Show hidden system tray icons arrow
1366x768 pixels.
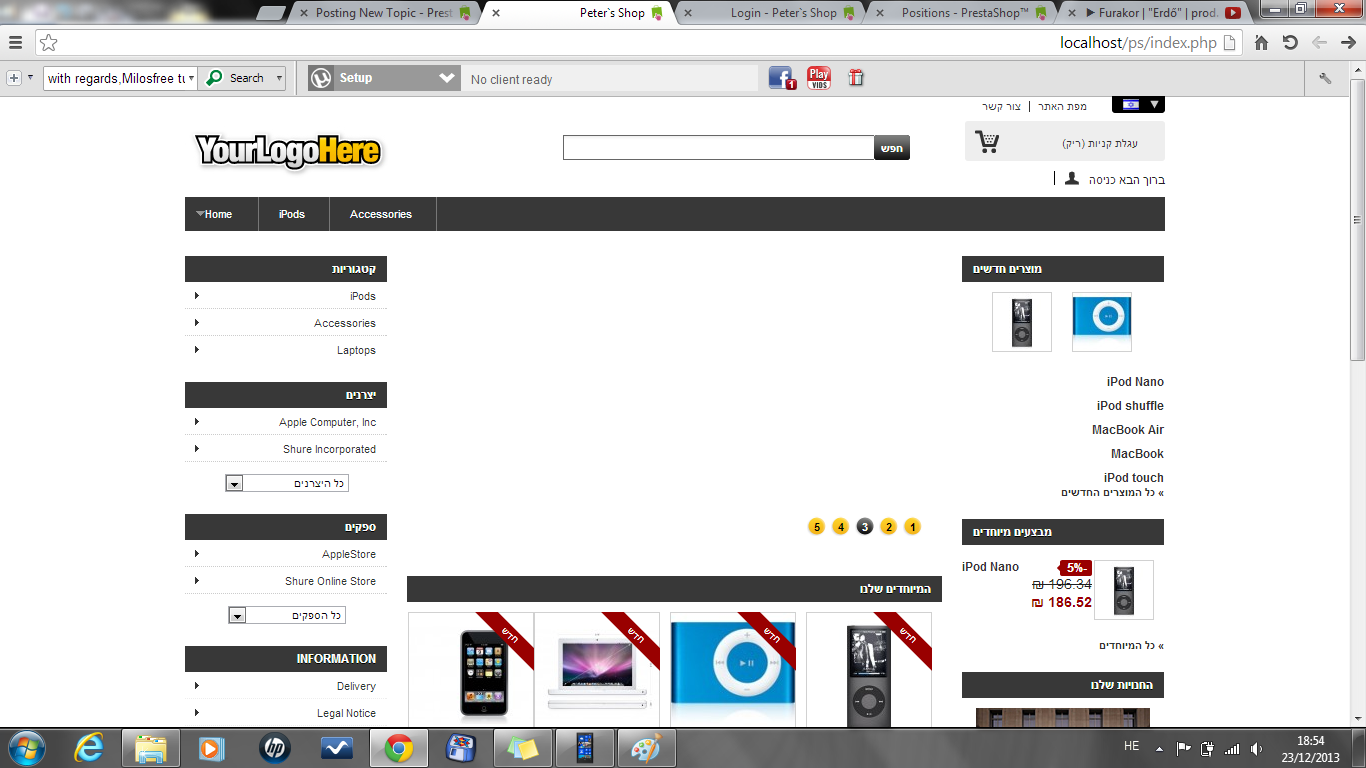coord(1159,748)
